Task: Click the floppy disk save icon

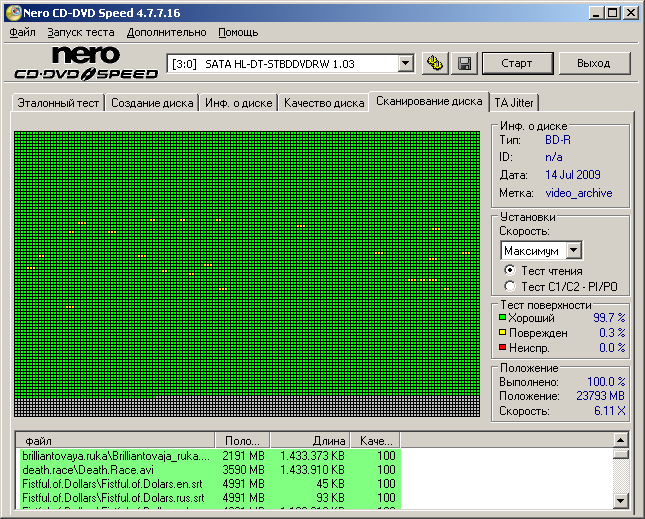Action: (464, 63)
